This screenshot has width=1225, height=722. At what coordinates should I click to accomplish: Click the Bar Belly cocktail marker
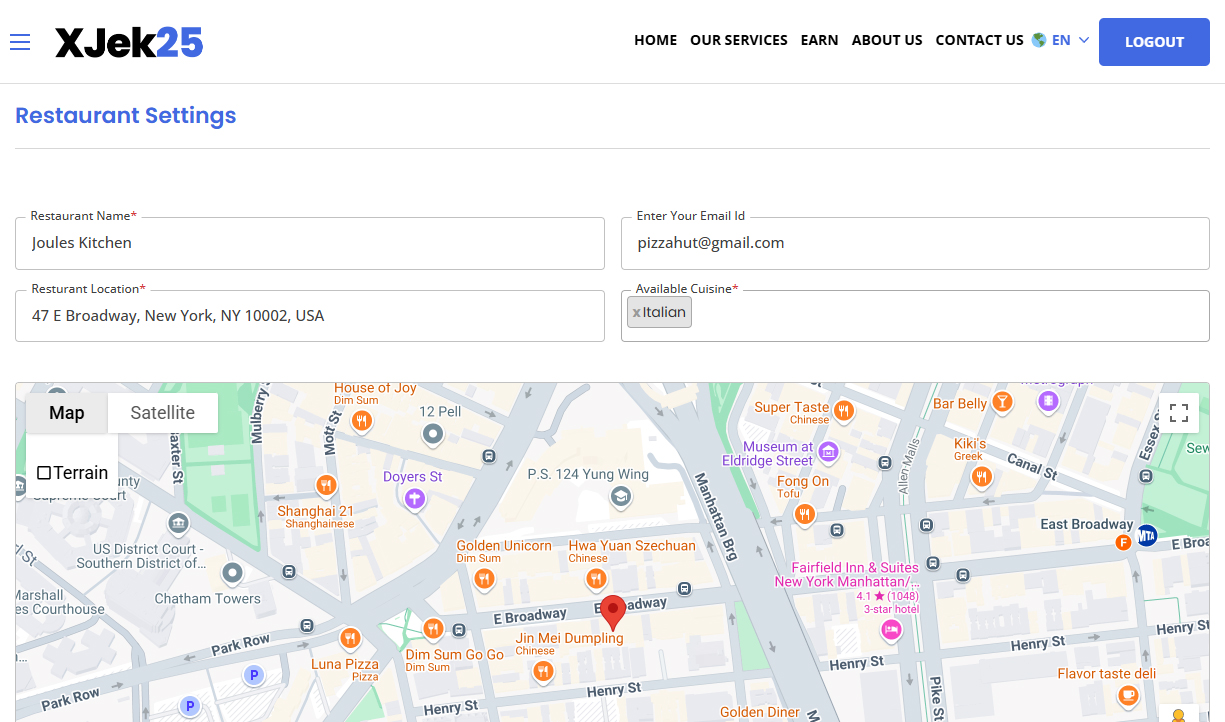click(1001, 402)
